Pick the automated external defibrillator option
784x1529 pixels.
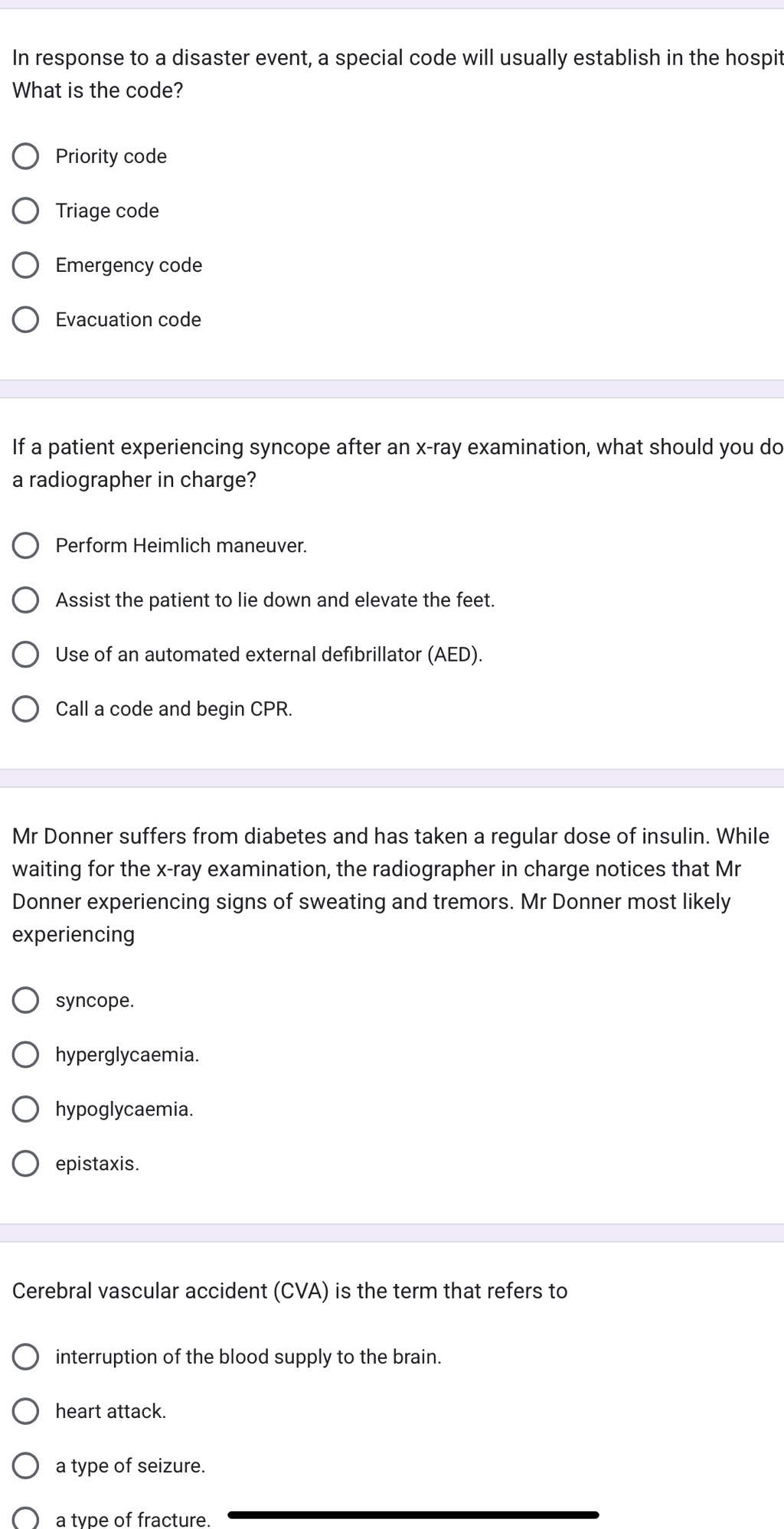pos(26,655)
